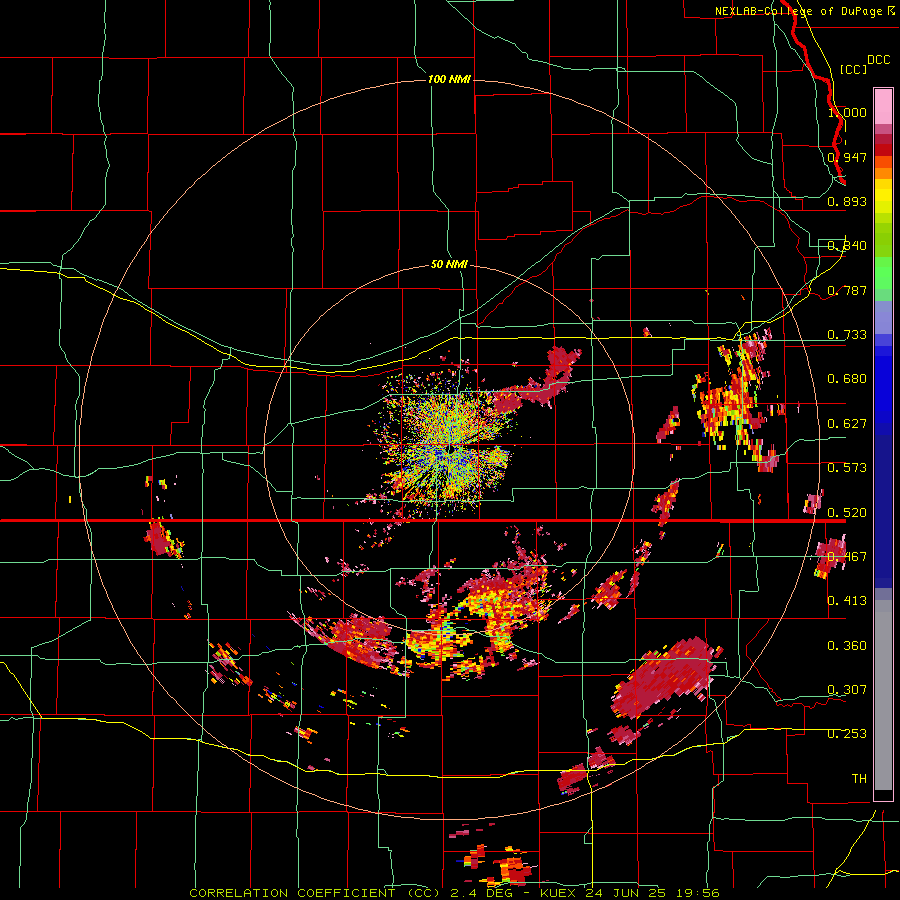Click the radar site center point in the clutter
The height and width of the screenshot is (900, 900).
point(449,447)
